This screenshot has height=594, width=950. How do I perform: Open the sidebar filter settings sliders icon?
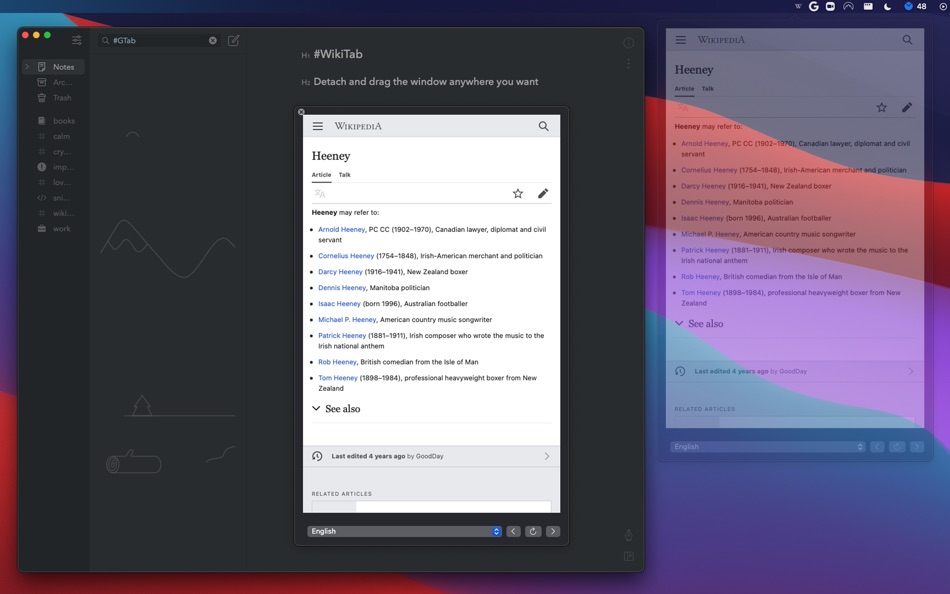(x=76, y=41)
